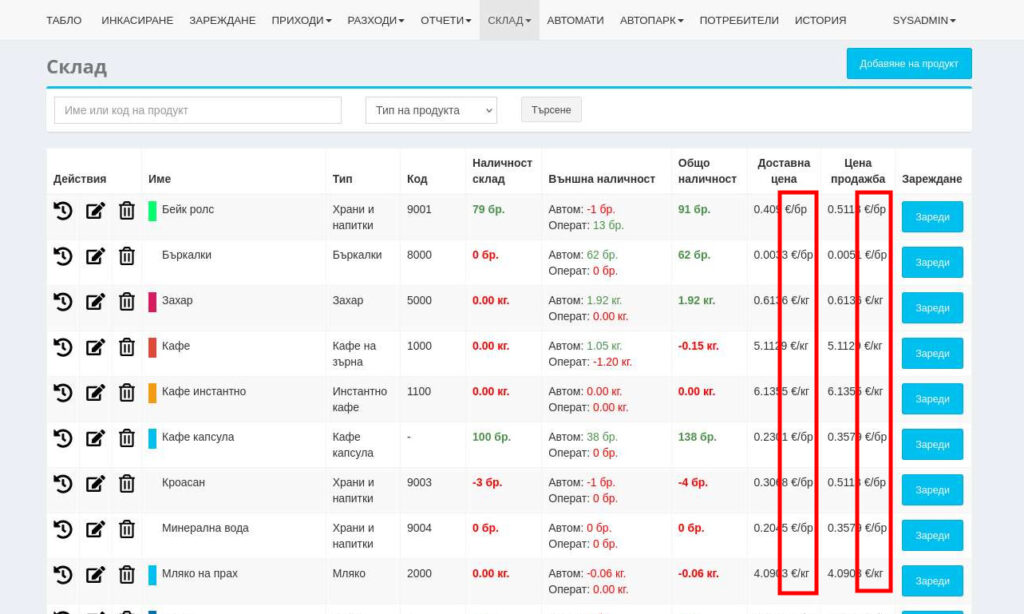Image resolution: width=1024 pixels, height=614 pixels.
Task: Open history for Бъркалки row
Action: 63,256
